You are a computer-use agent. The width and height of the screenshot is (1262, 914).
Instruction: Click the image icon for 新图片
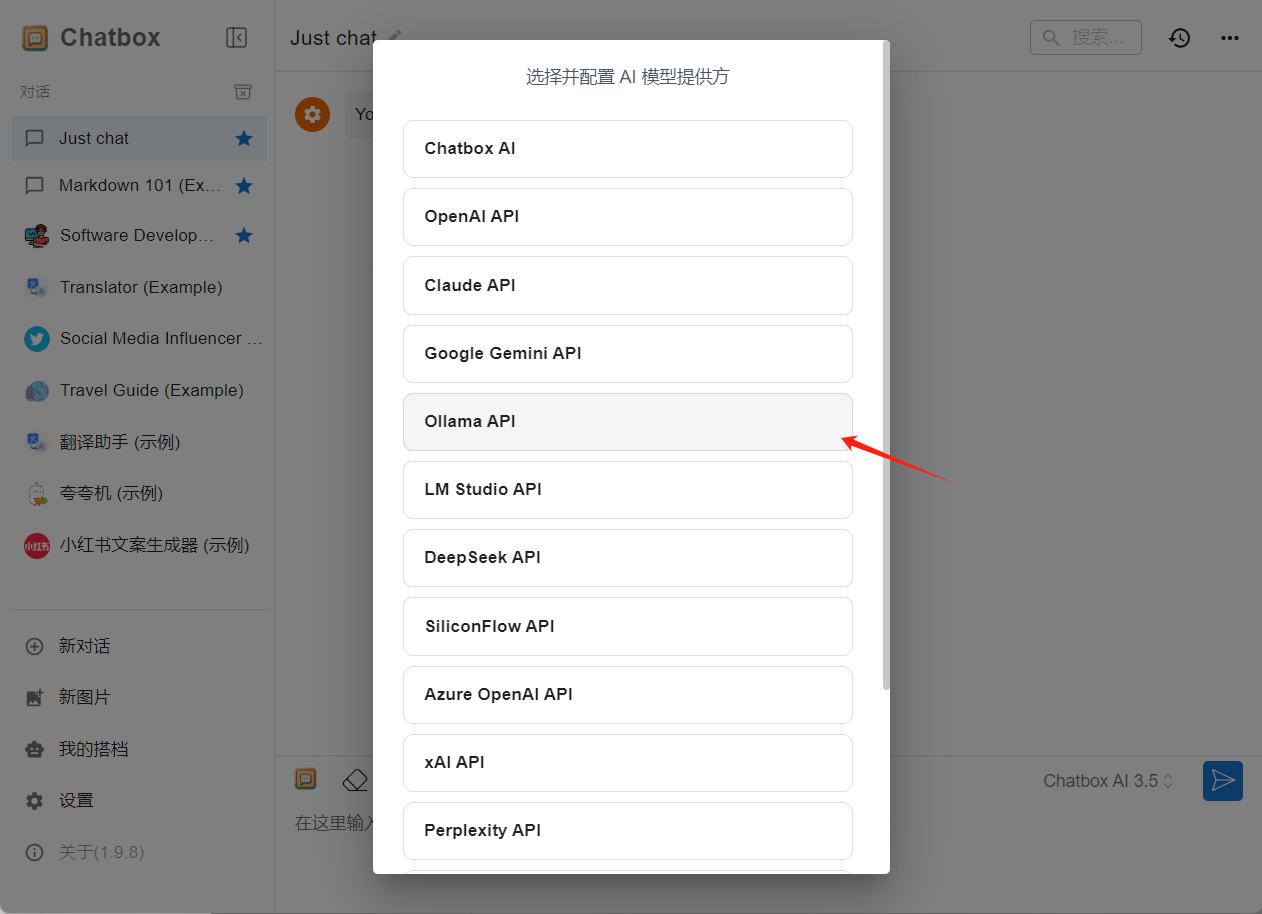(35, 698)
